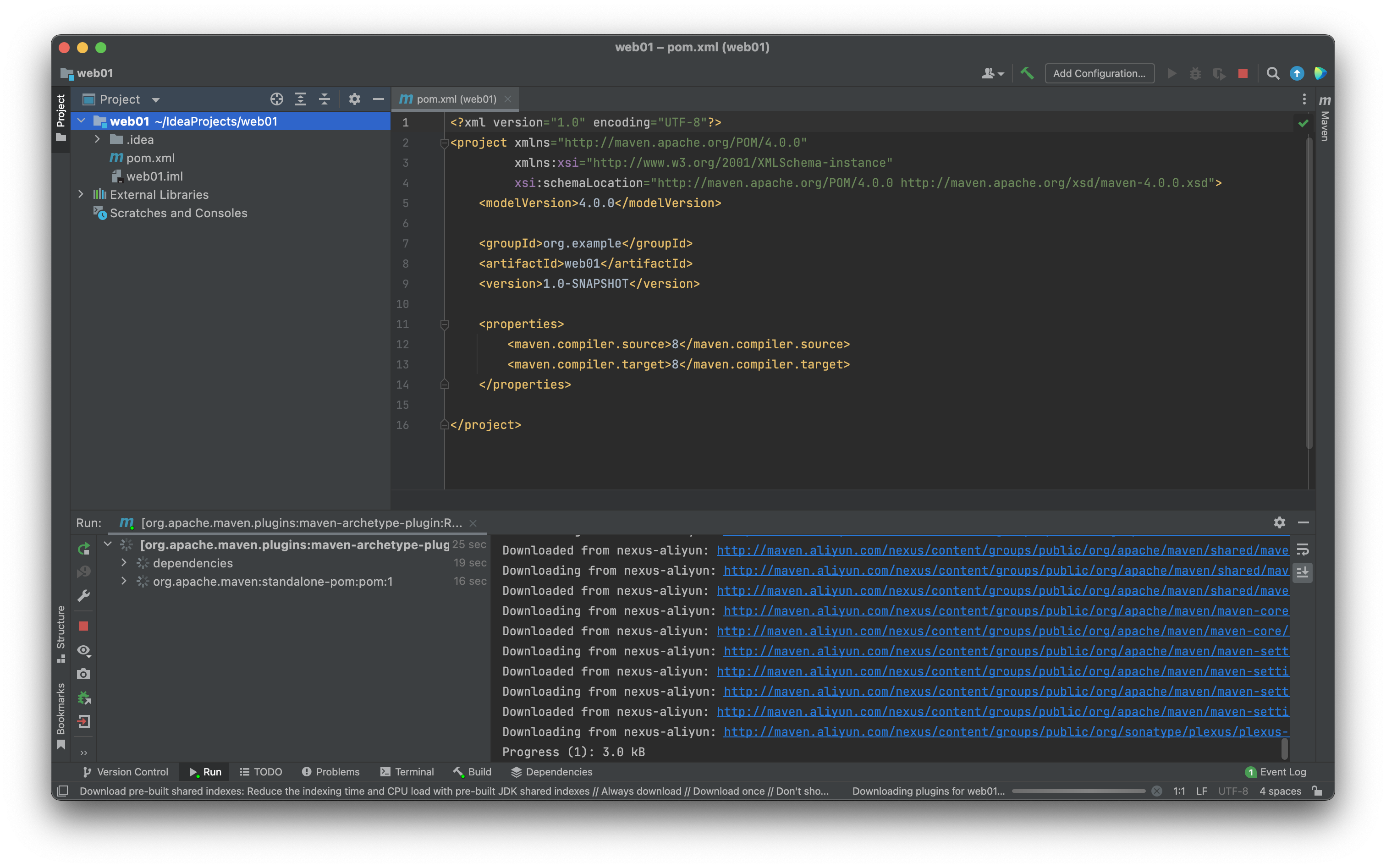Expand External Libraries node
The width and height of the screenshot is (1386, 868).
[x=81, y=195]
